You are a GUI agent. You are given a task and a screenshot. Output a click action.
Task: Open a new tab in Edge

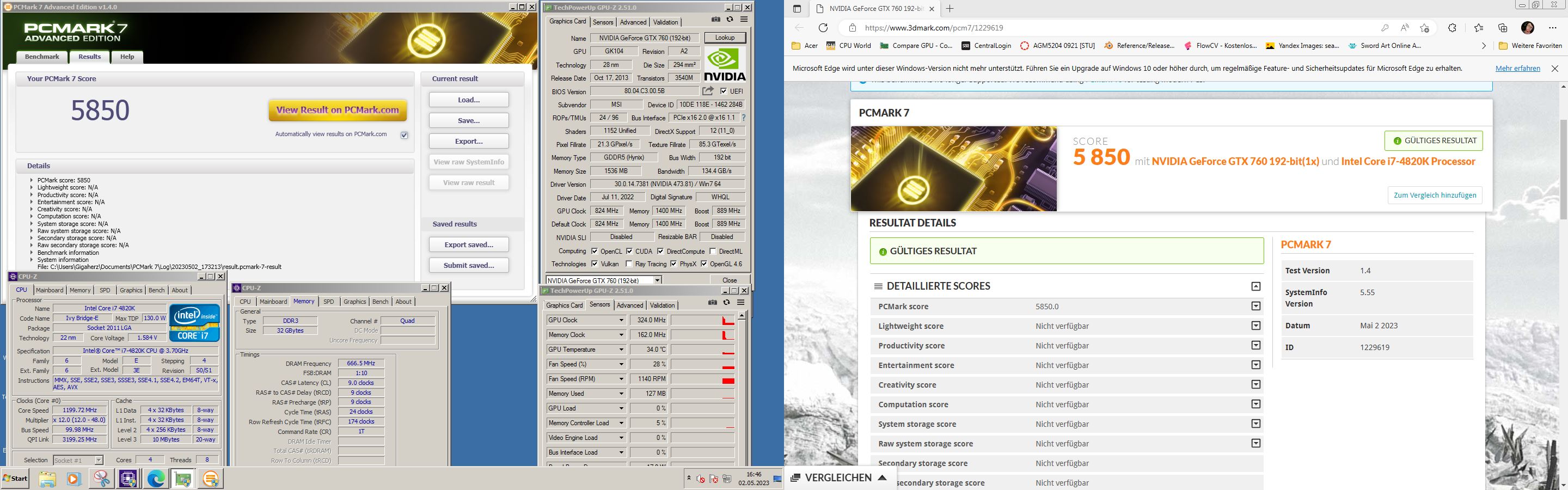950,9
